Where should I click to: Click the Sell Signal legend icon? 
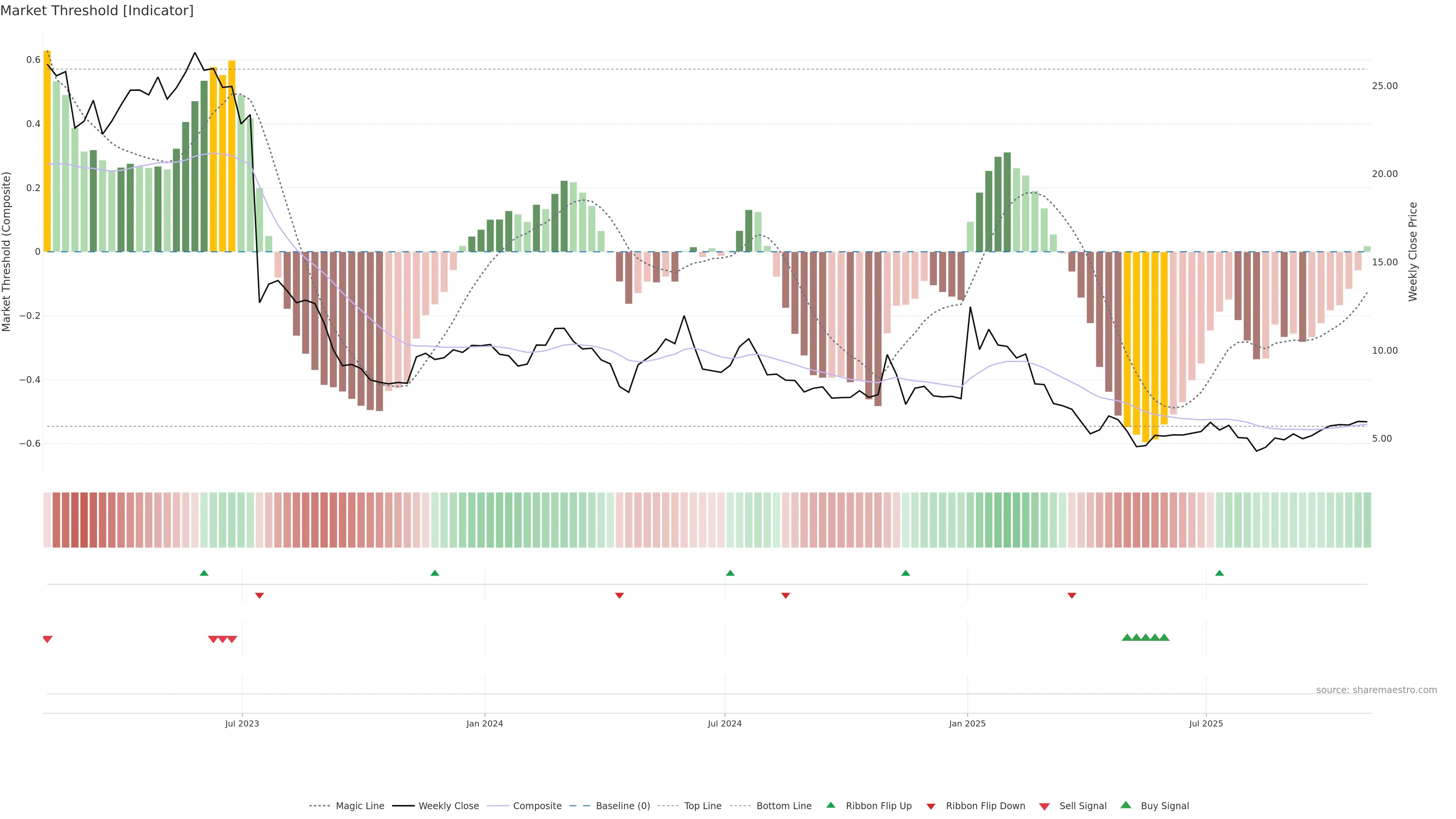1045,806
